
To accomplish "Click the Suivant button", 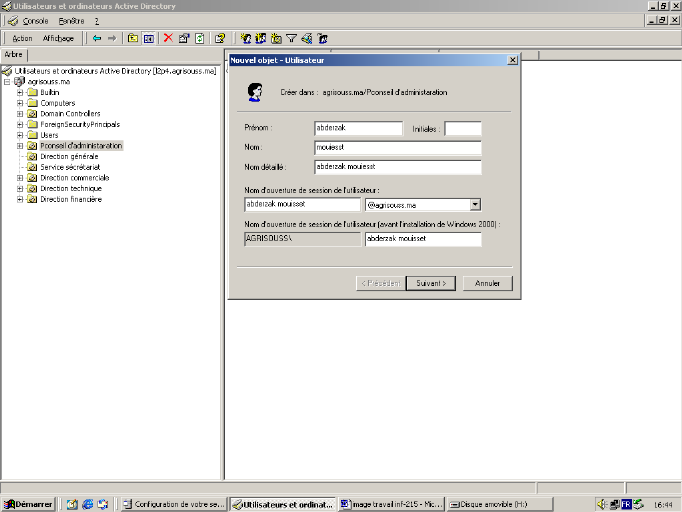I will pyautogui.click(x=431, y=283).
